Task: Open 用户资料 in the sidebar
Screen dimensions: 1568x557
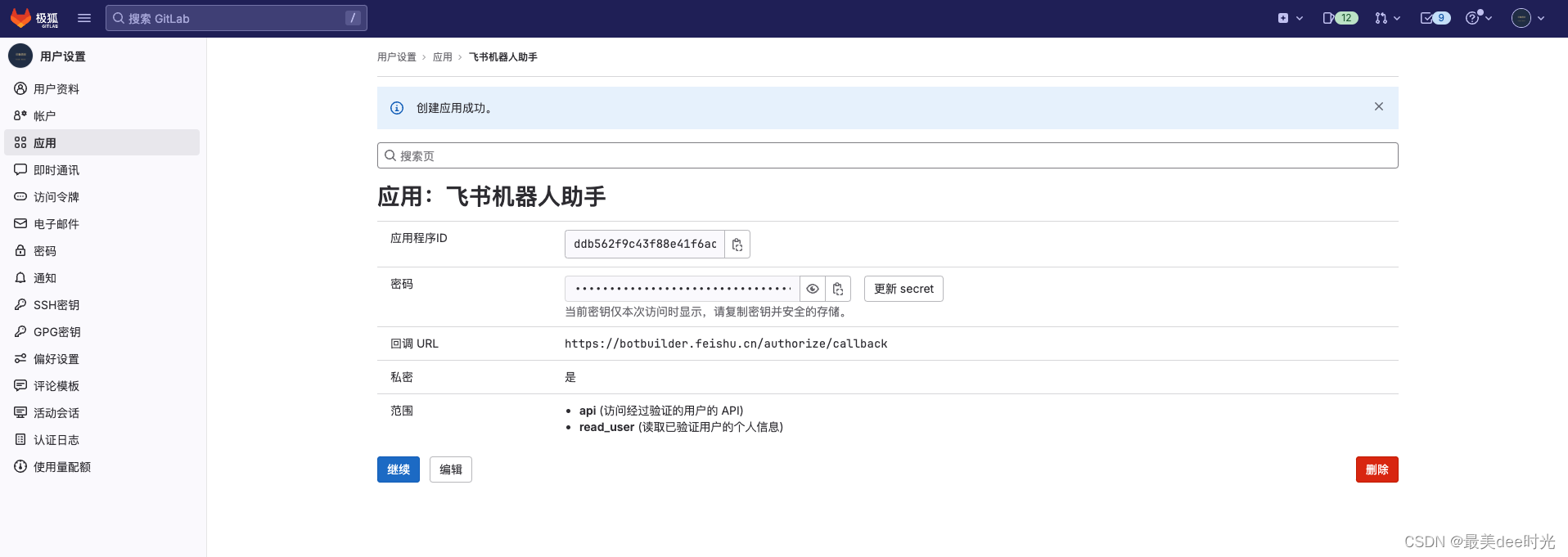Action: pos(102,88)
